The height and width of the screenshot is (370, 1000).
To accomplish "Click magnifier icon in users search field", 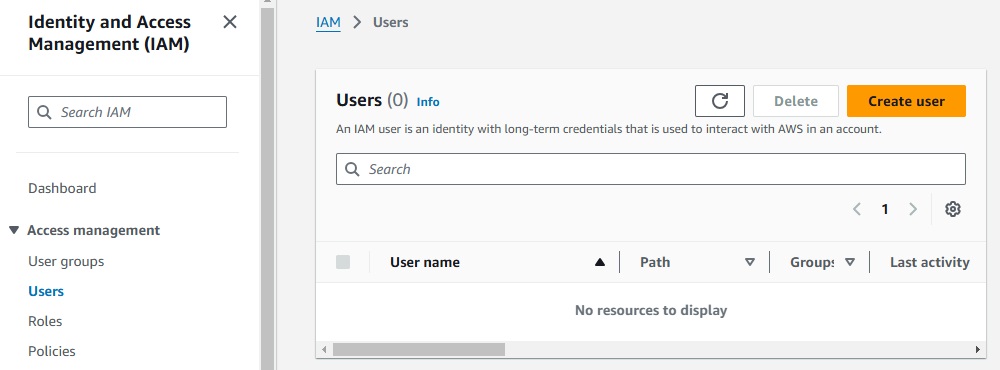I will pyautogui.click(x=352, y=169).
